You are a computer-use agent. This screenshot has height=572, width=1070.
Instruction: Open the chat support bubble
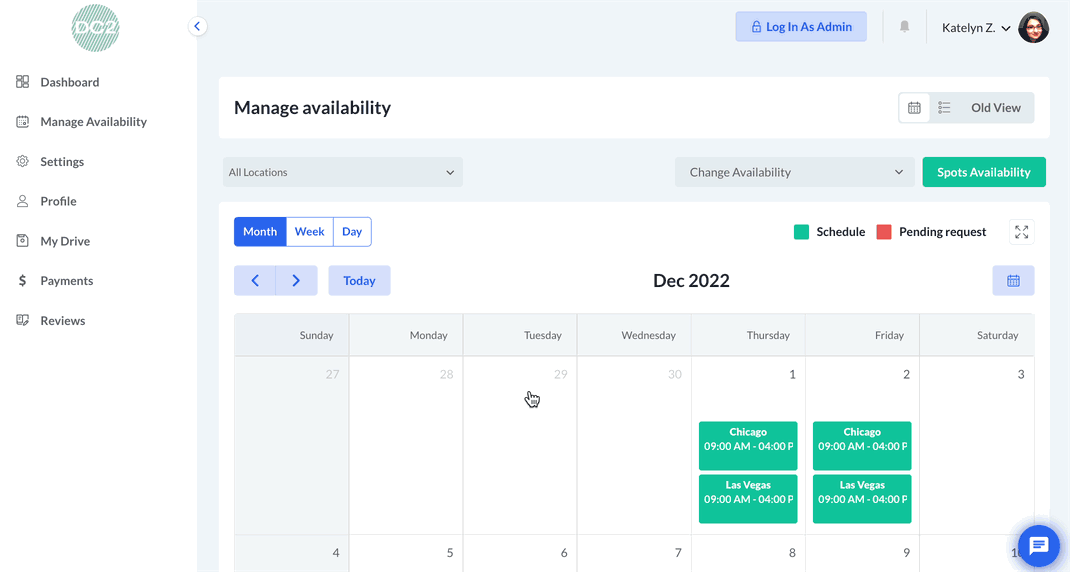pos(1038,546)
